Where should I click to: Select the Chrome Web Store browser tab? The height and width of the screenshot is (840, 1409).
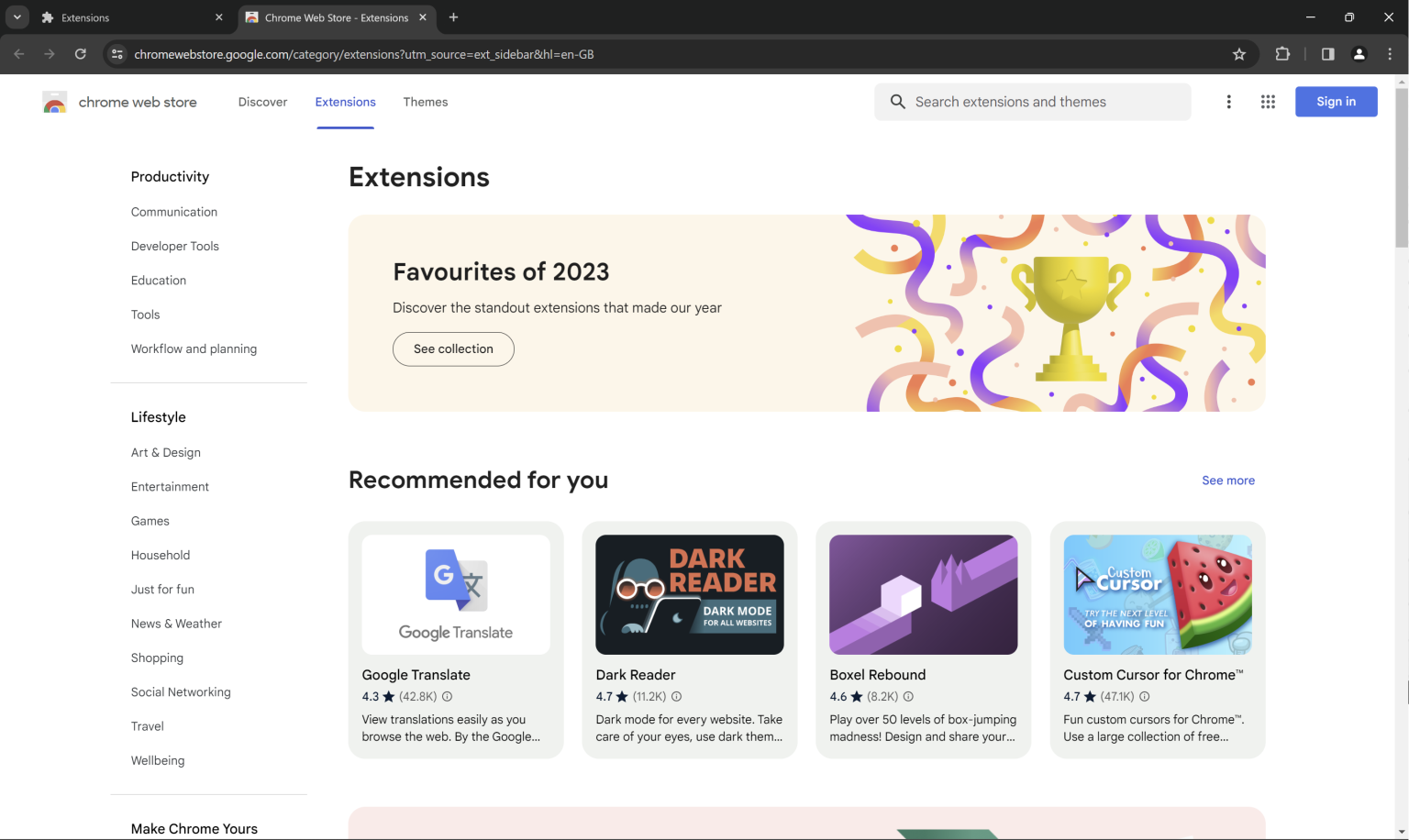pos(336,17)
